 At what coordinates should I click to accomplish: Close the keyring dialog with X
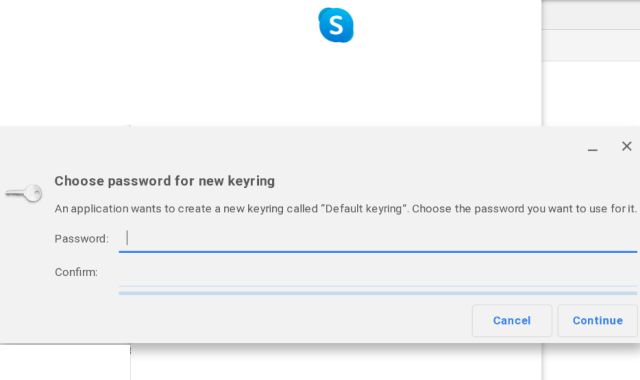pyautogui.click(x=627, y=146)
